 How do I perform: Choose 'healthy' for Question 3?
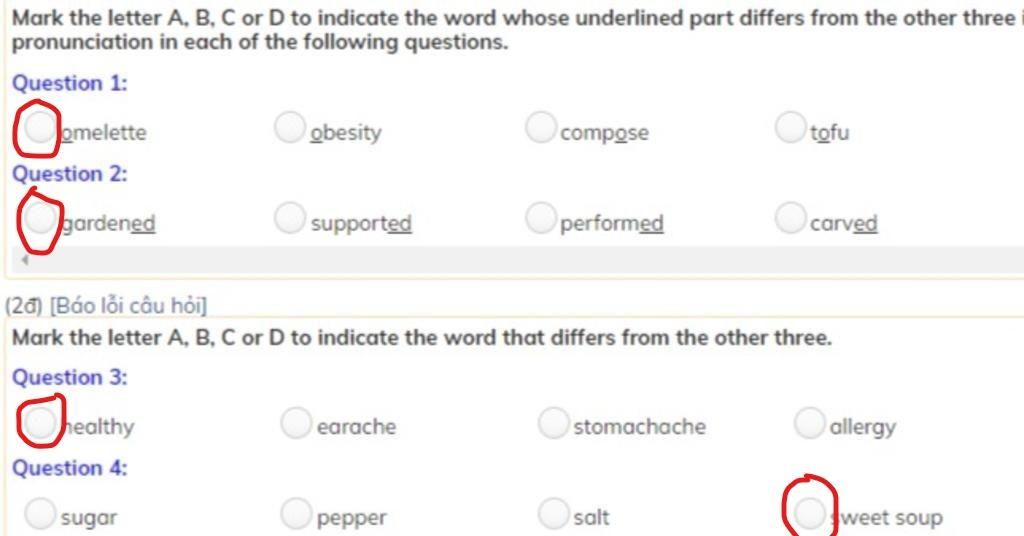click(39, 422)
